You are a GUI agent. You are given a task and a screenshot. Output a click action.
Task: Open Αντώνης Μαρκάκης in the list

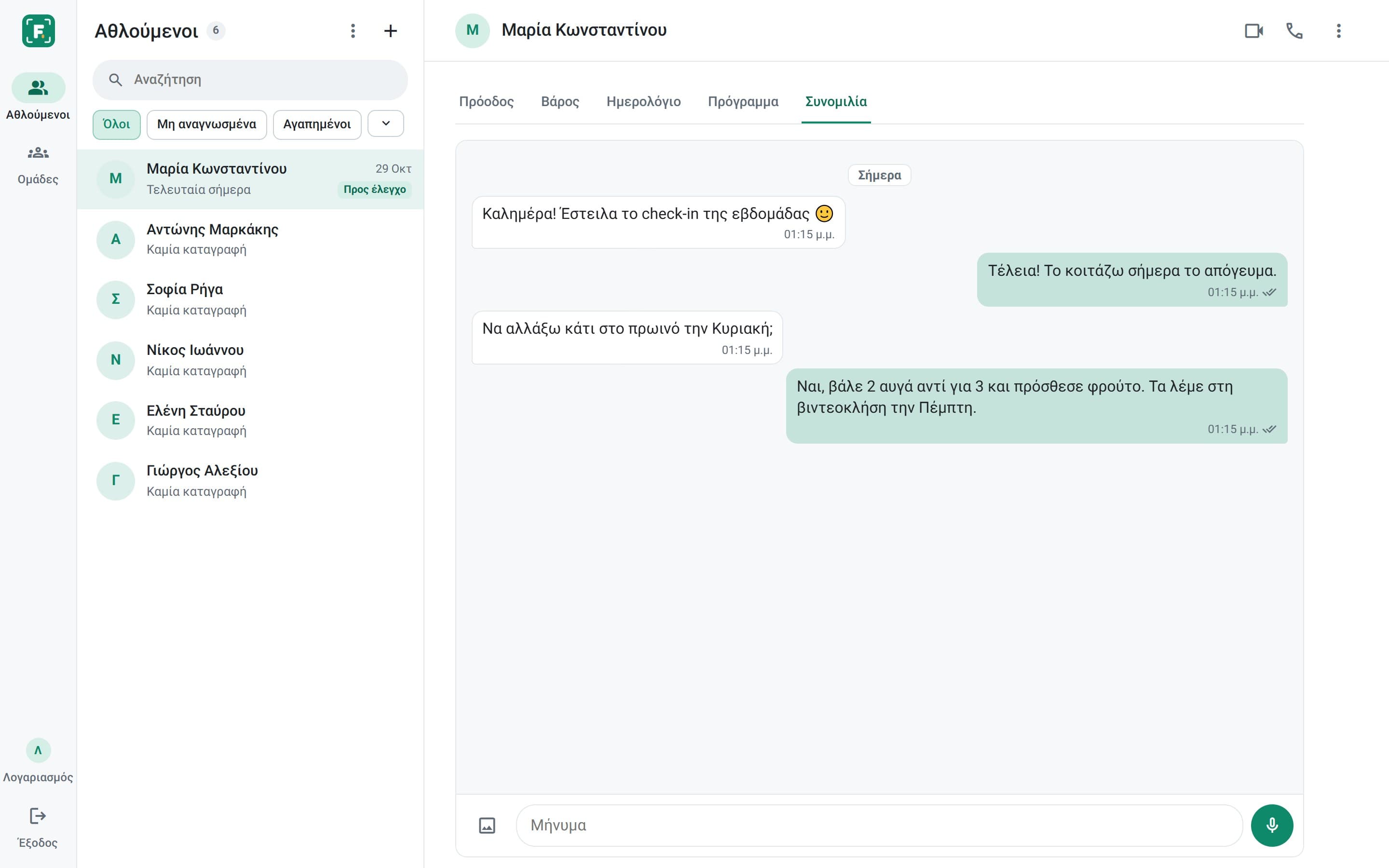tap(250, 239)
